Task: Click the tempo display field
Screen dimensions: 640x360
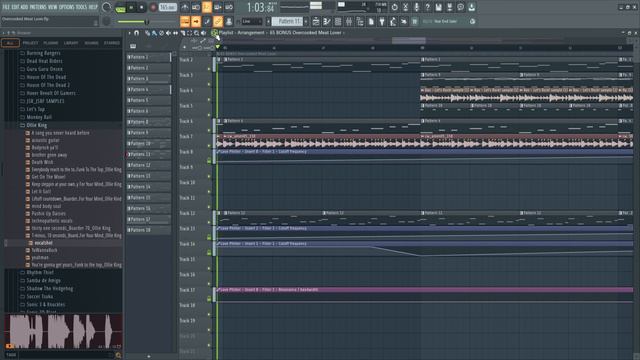Action: click(167, 7)
